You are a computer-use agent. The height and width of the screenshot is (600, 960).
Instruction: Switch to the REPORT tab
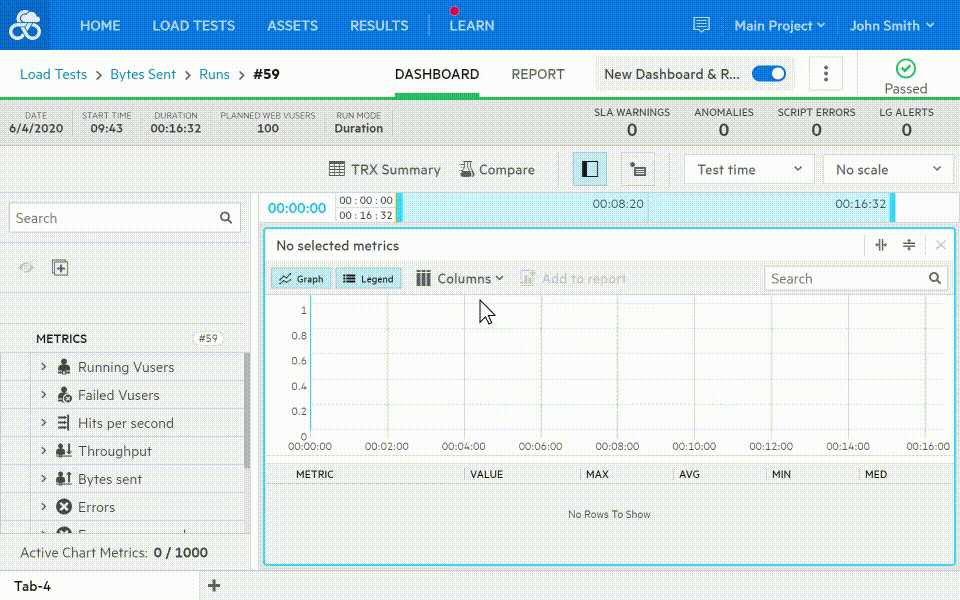pyautogui.click(x=538, y=74)
